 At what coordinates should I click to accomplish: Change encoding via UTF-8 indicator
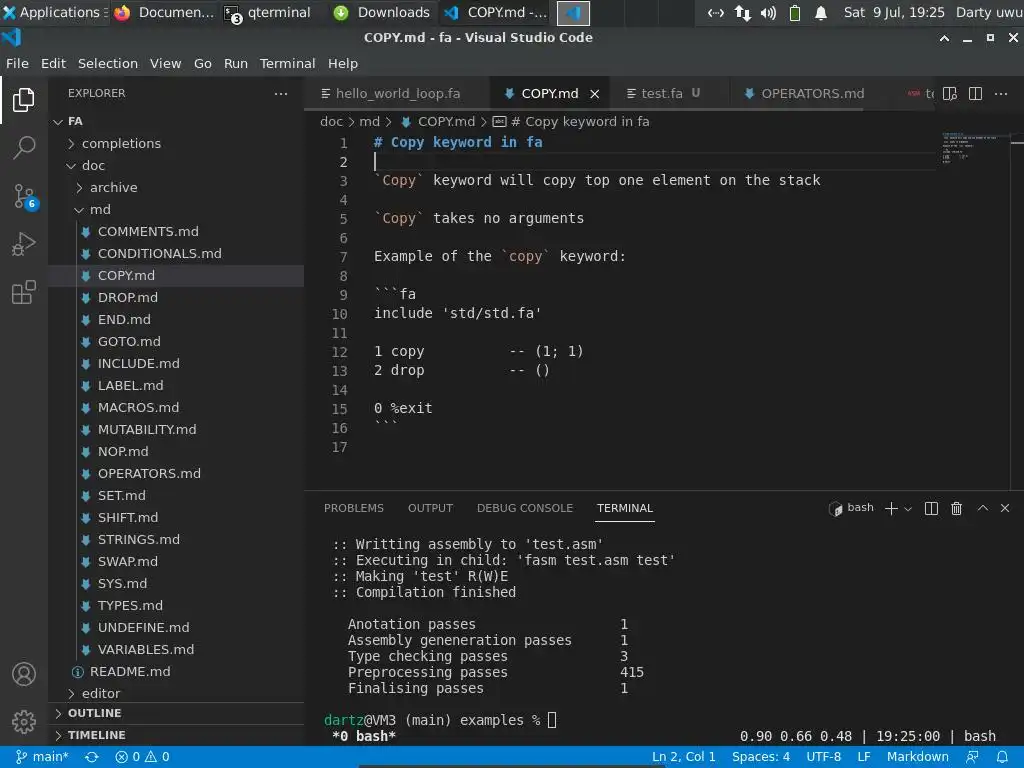pyautogui.click(x=824, y=757)
